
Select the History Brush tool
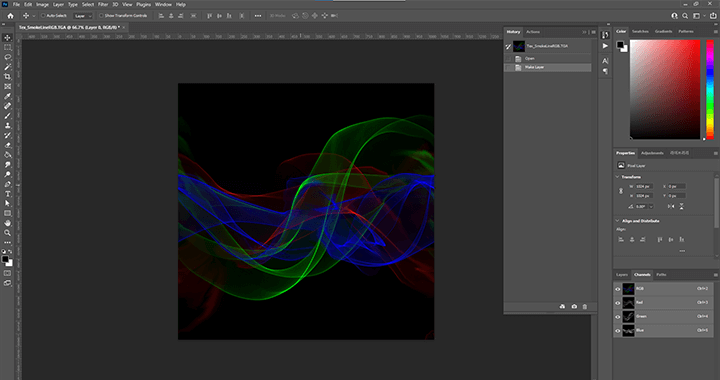(x=7, y=135)
